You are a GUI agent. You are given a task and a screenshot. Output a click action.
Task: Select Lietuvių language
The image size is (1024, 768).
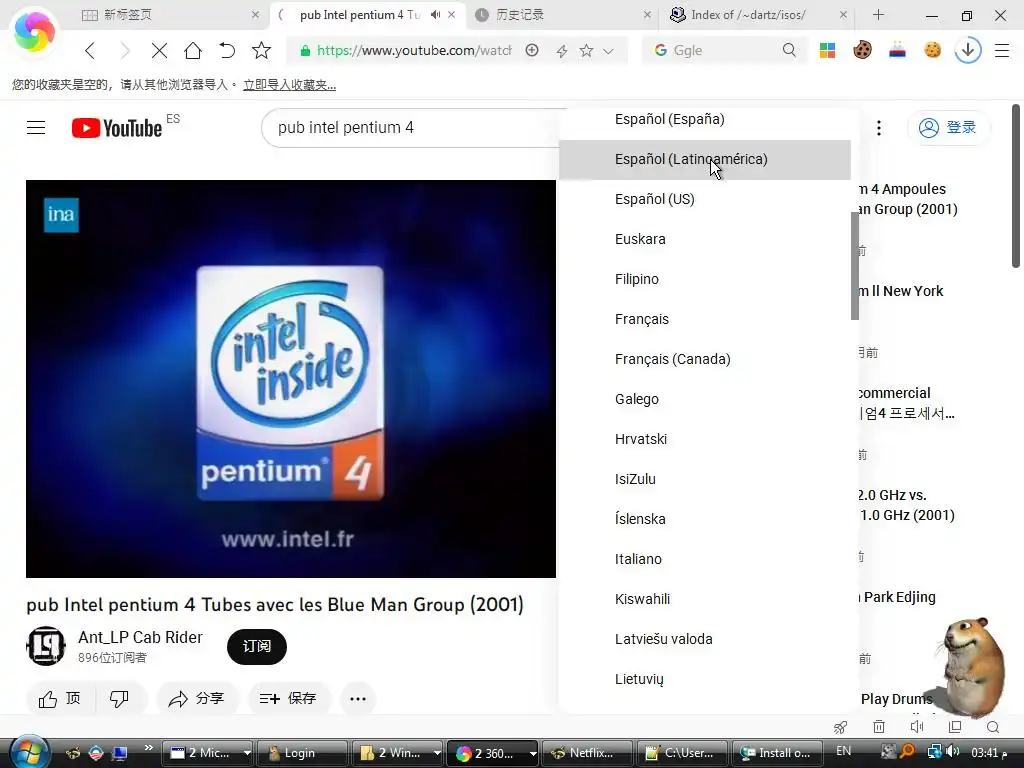tap(705, 679)
